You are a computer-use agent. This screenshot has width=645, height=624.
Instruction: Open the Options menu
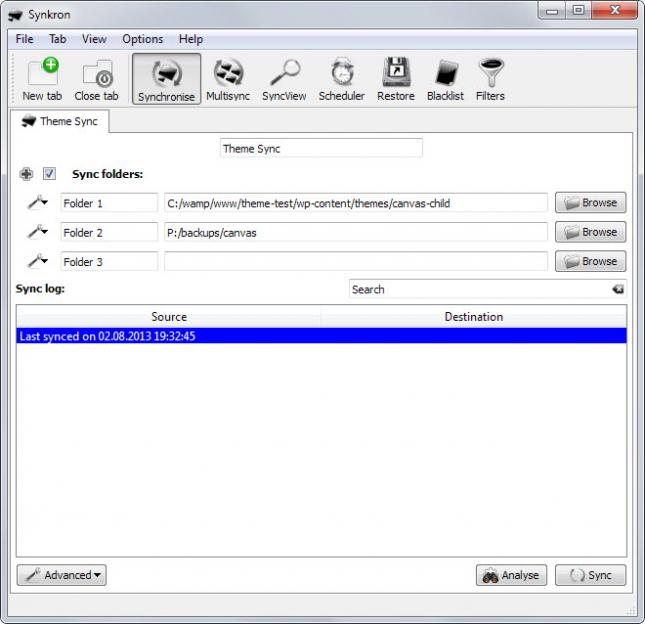click(142, 39)
